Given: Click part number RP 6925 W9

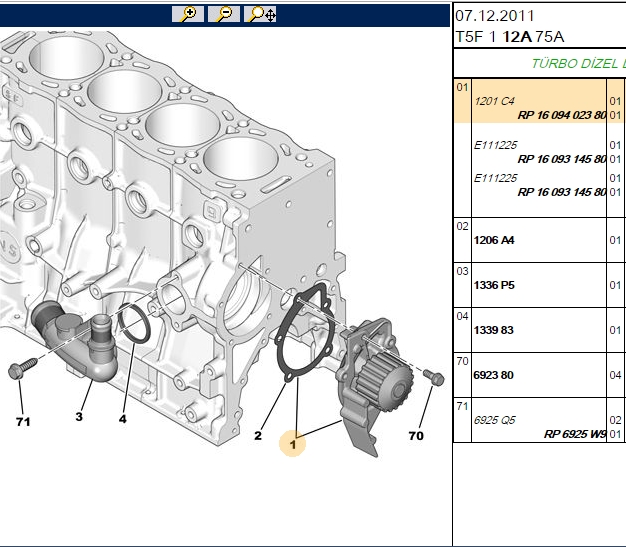Looking at the screenshot, I should pos(575,434).
